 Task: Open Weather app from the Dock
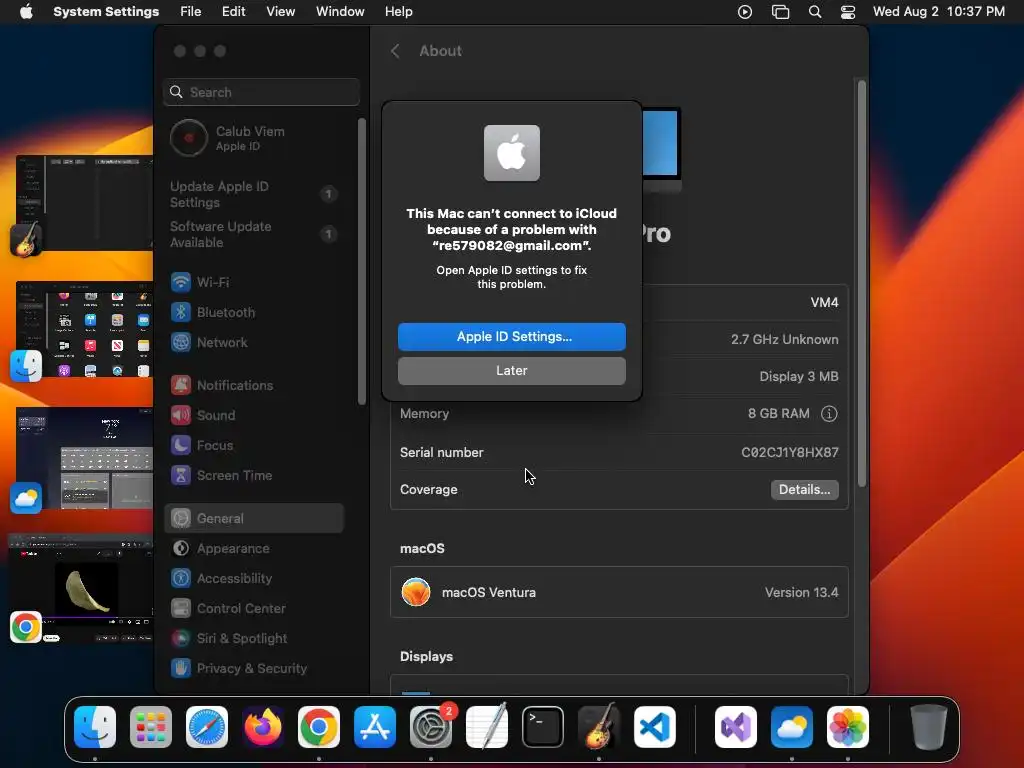point(792,727)
